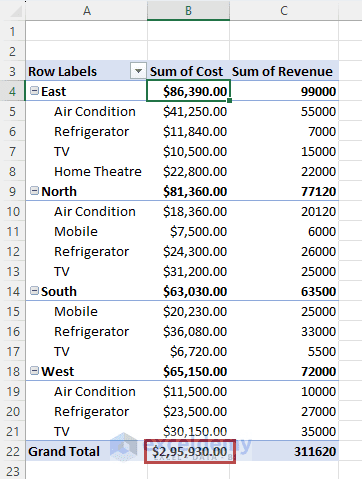Select the $24,300.00 cell

coord(188,251)
